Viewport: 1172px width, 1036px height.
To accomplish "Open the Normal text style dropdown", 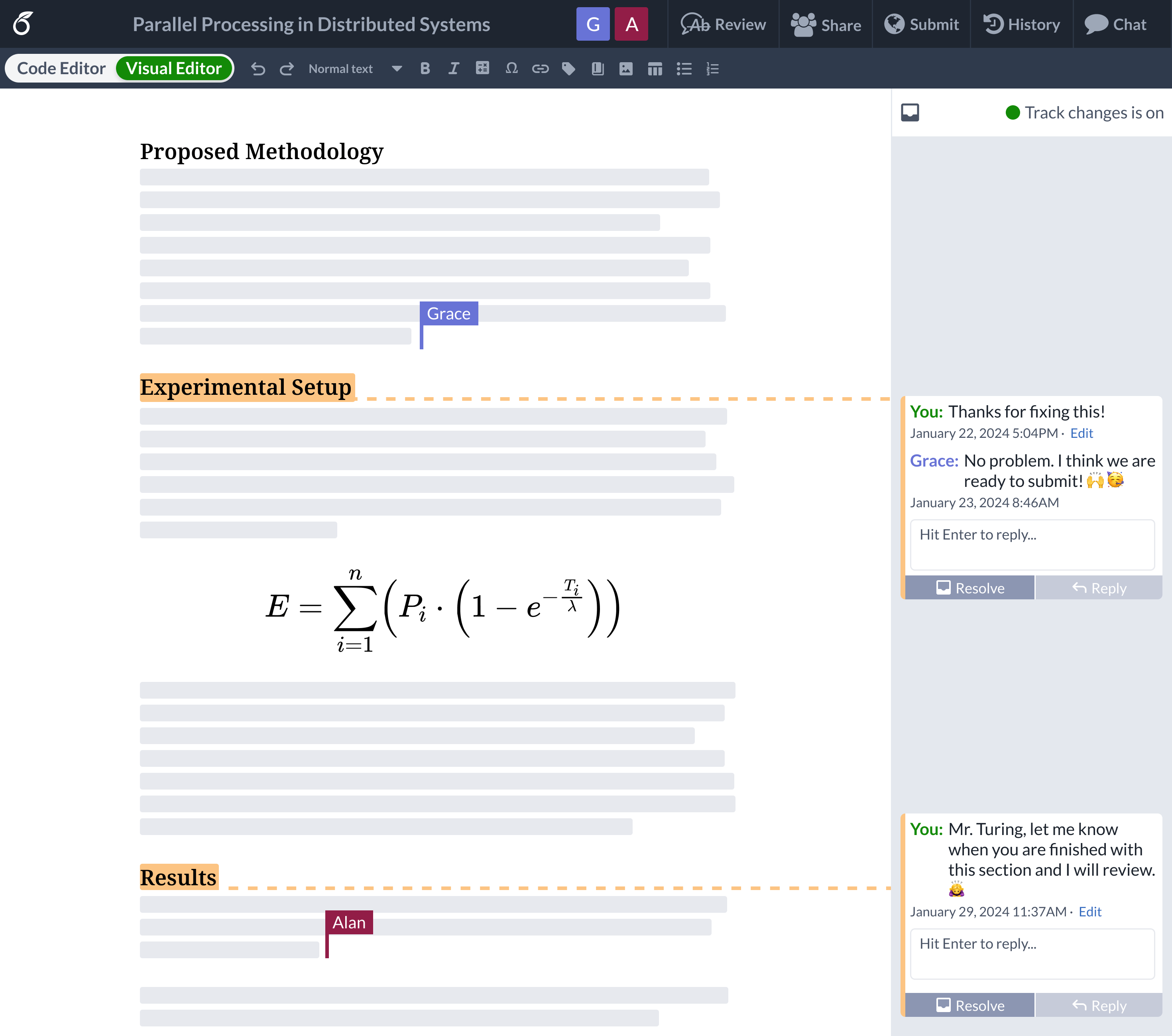I will click(x=340, y=69).
